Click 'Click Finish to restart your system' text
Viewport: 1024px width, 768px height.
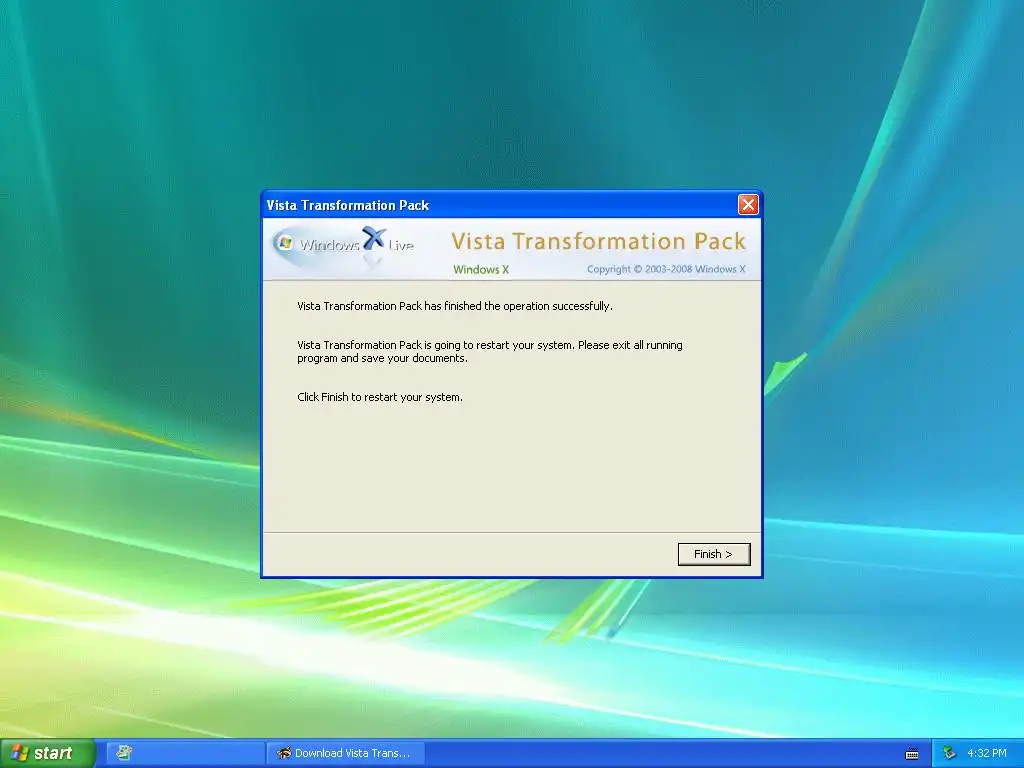point(379,397)
